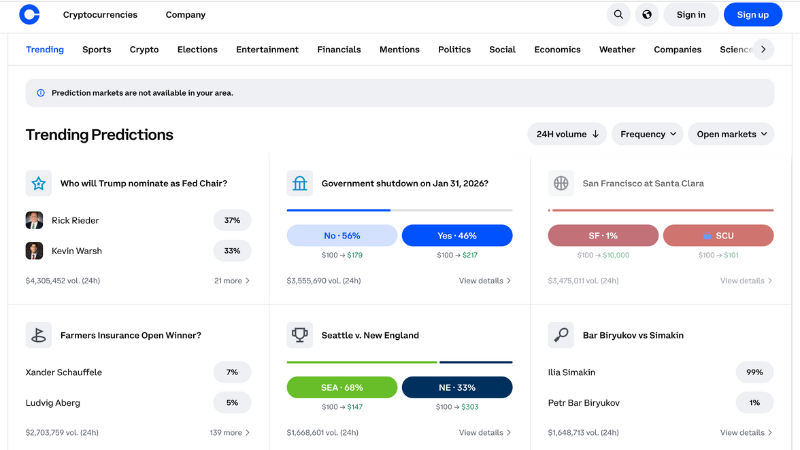This screenshot has width=800, height=450.
Task: Click the trophy icon for Seattle v. New England
Action: click(299, 335)
